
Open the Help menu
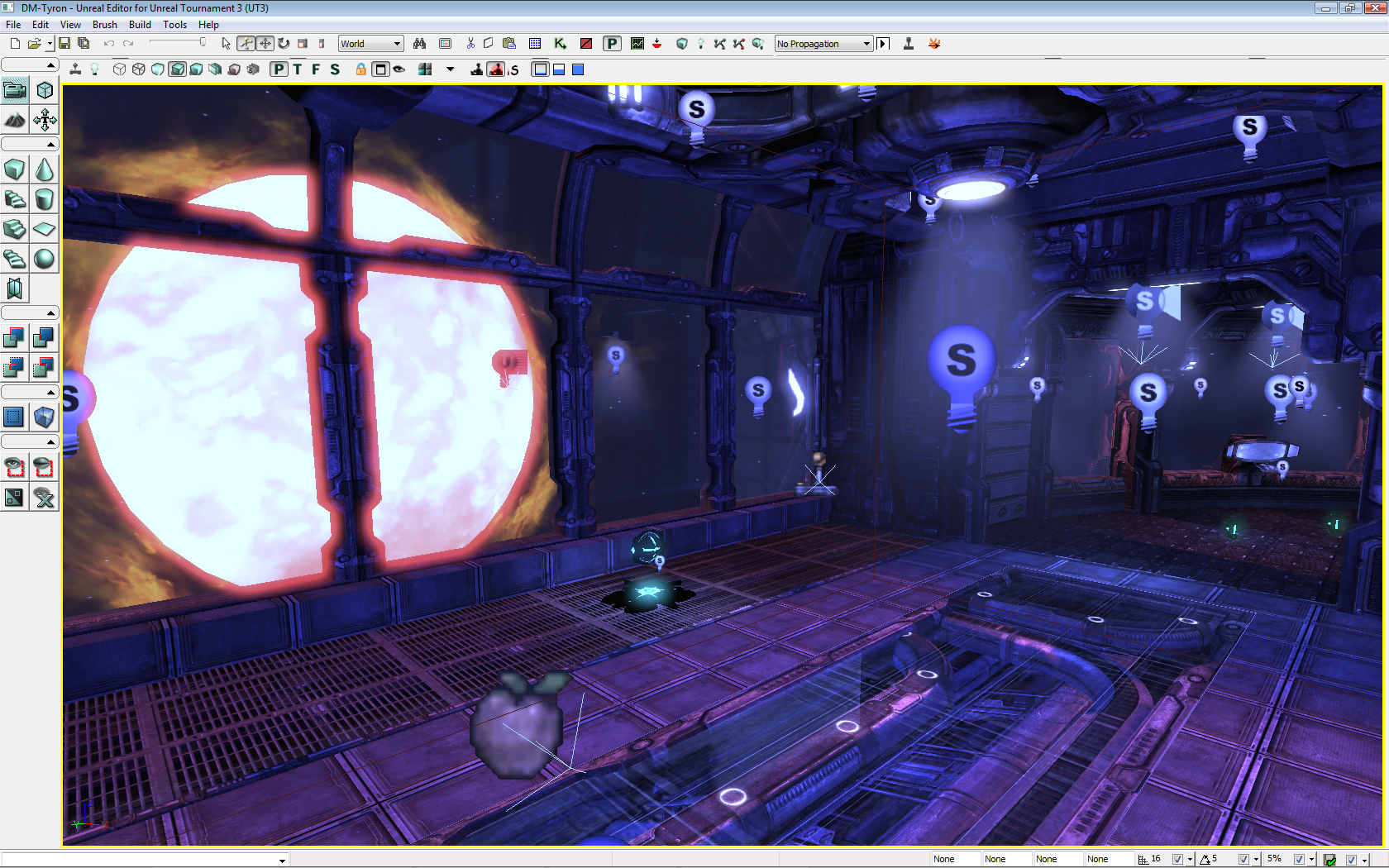click(x=208, y=25)
